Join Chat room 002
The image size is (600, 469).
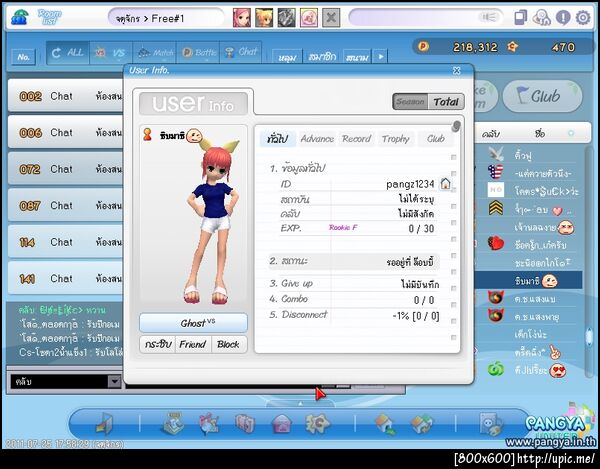click(x=66, y=96)
